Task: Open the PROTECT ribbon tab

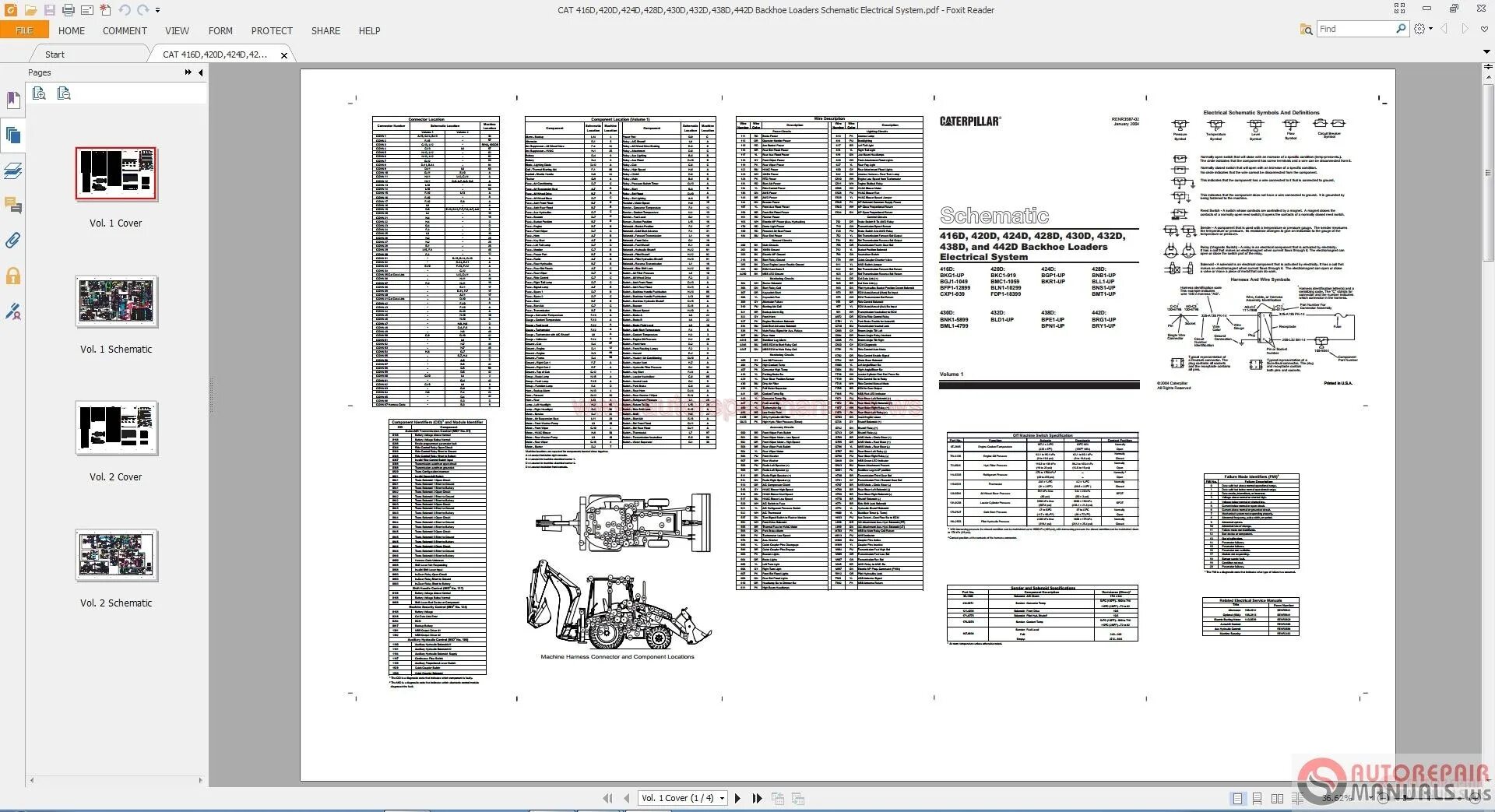Action: click(272, 30)
